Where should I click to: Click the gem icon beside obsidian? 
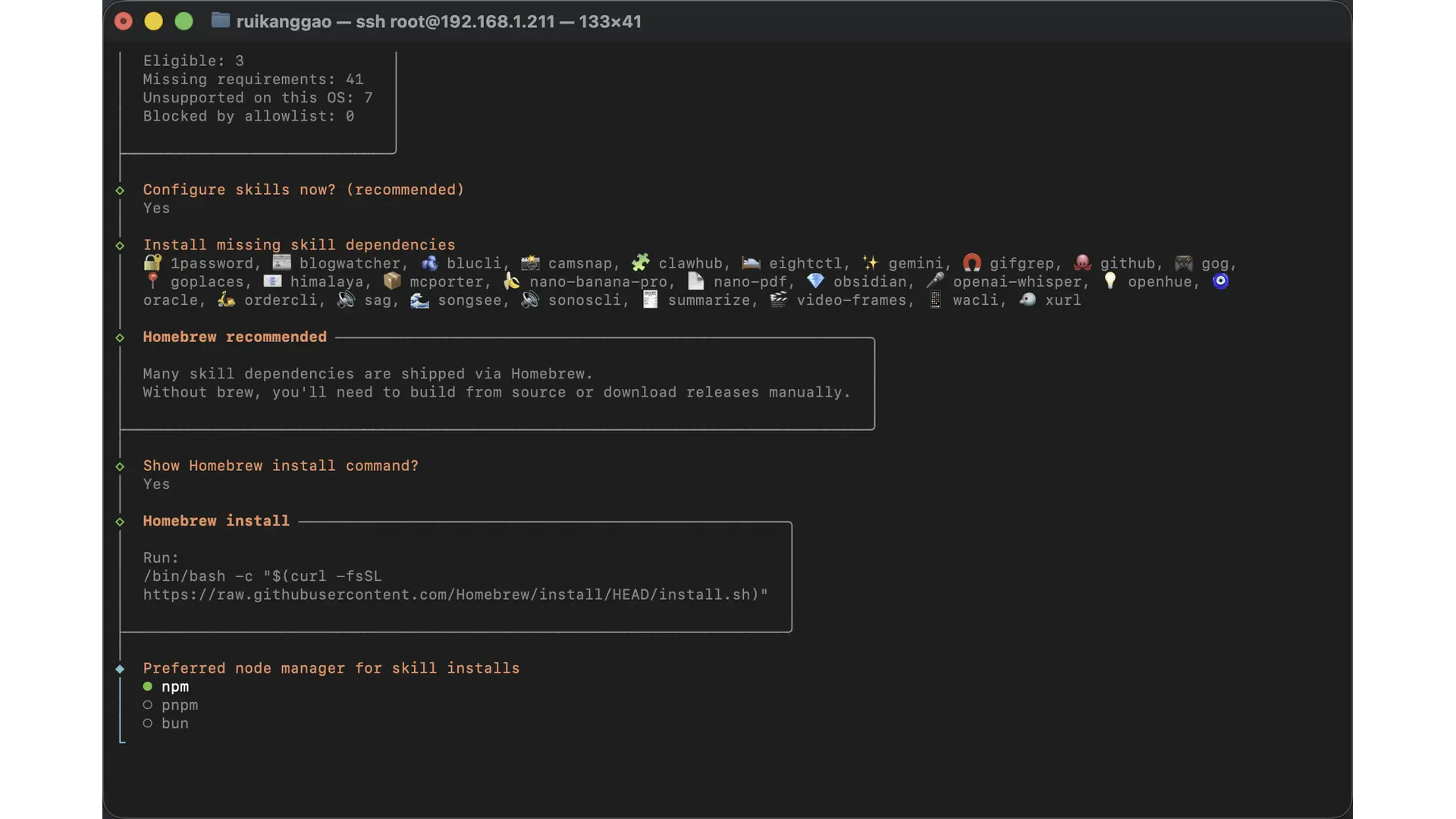pyautogui.click(x=815, y=281)
